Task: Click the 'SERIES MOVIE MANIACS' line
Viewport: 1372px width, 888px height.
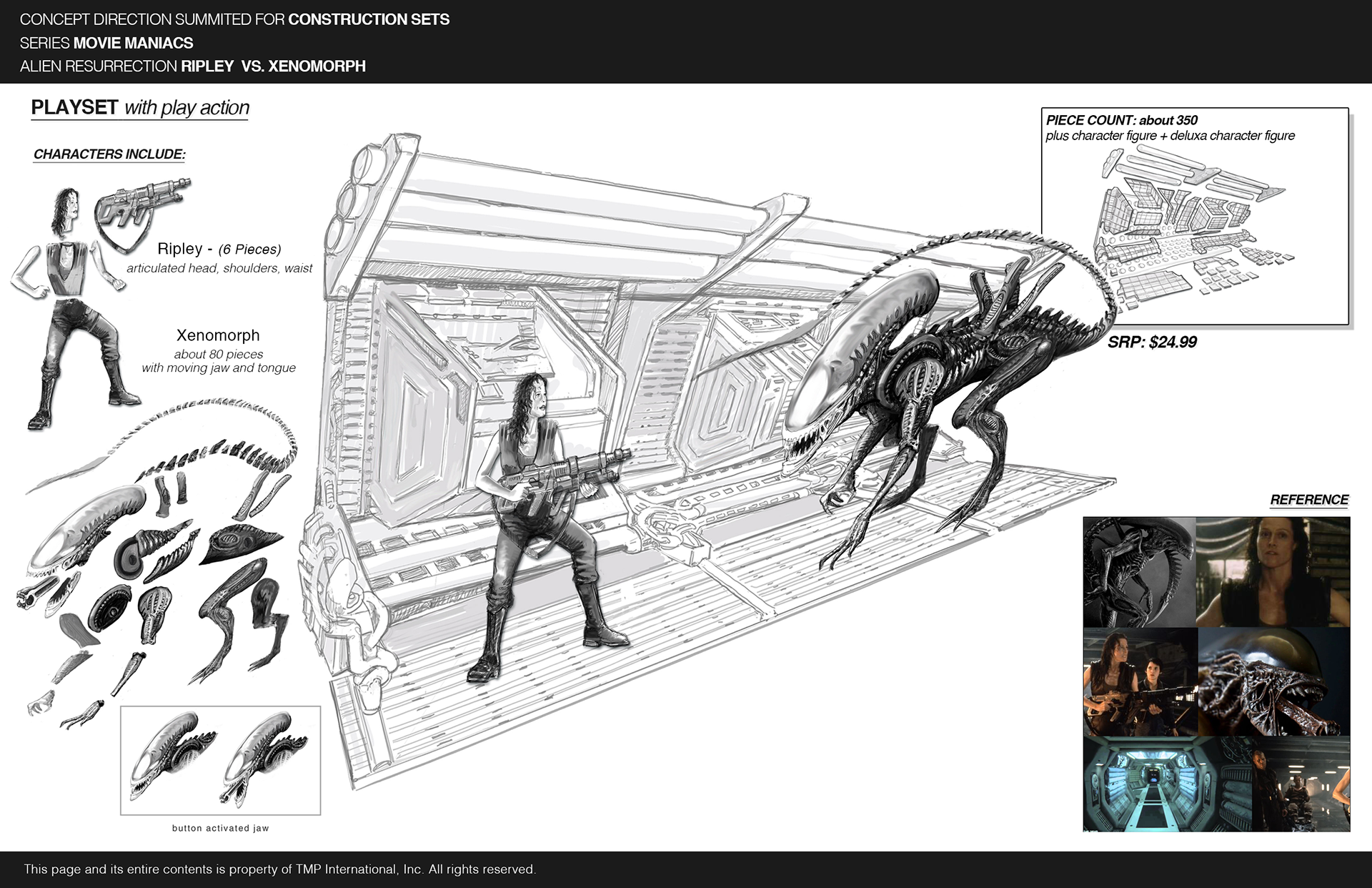Action: click(x=106, y=43)
